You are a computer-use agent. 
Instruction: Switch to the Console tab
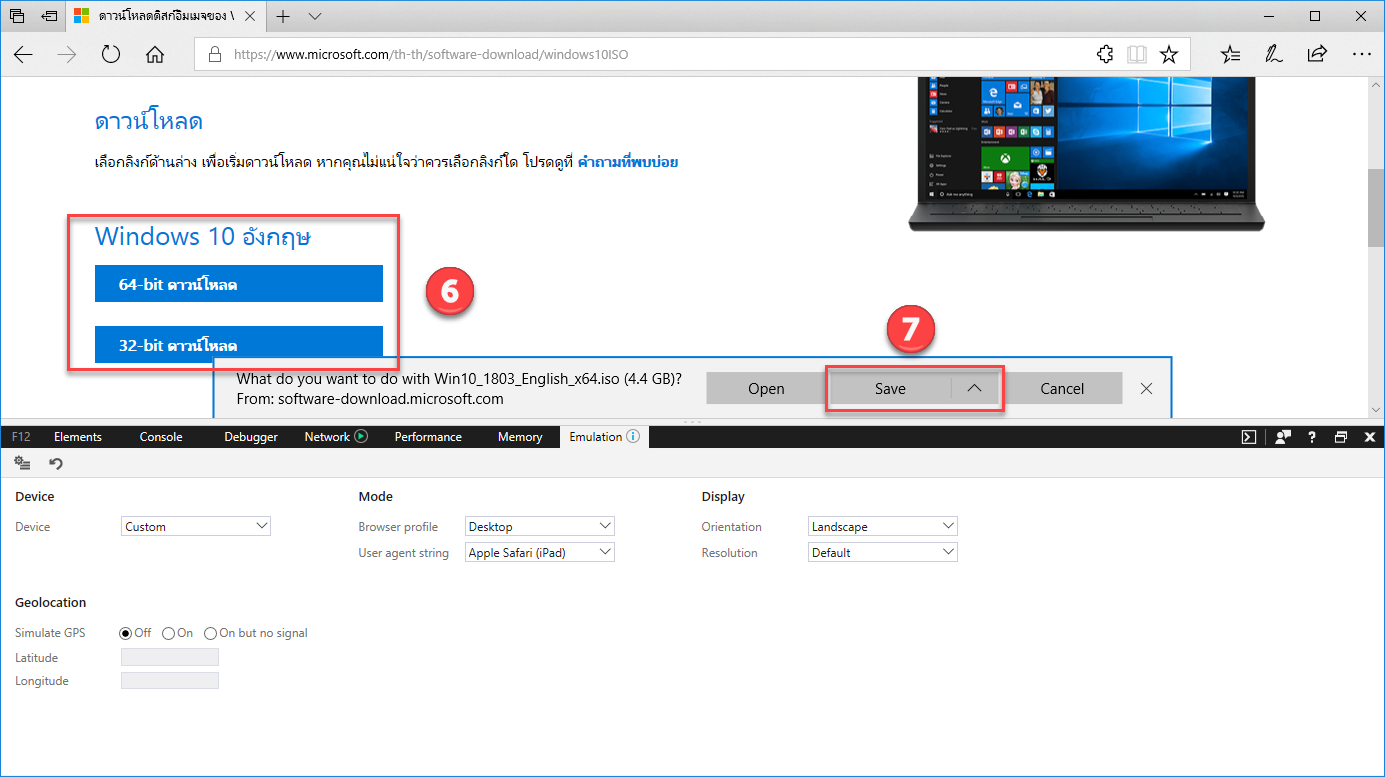click(x=161, y=437)
